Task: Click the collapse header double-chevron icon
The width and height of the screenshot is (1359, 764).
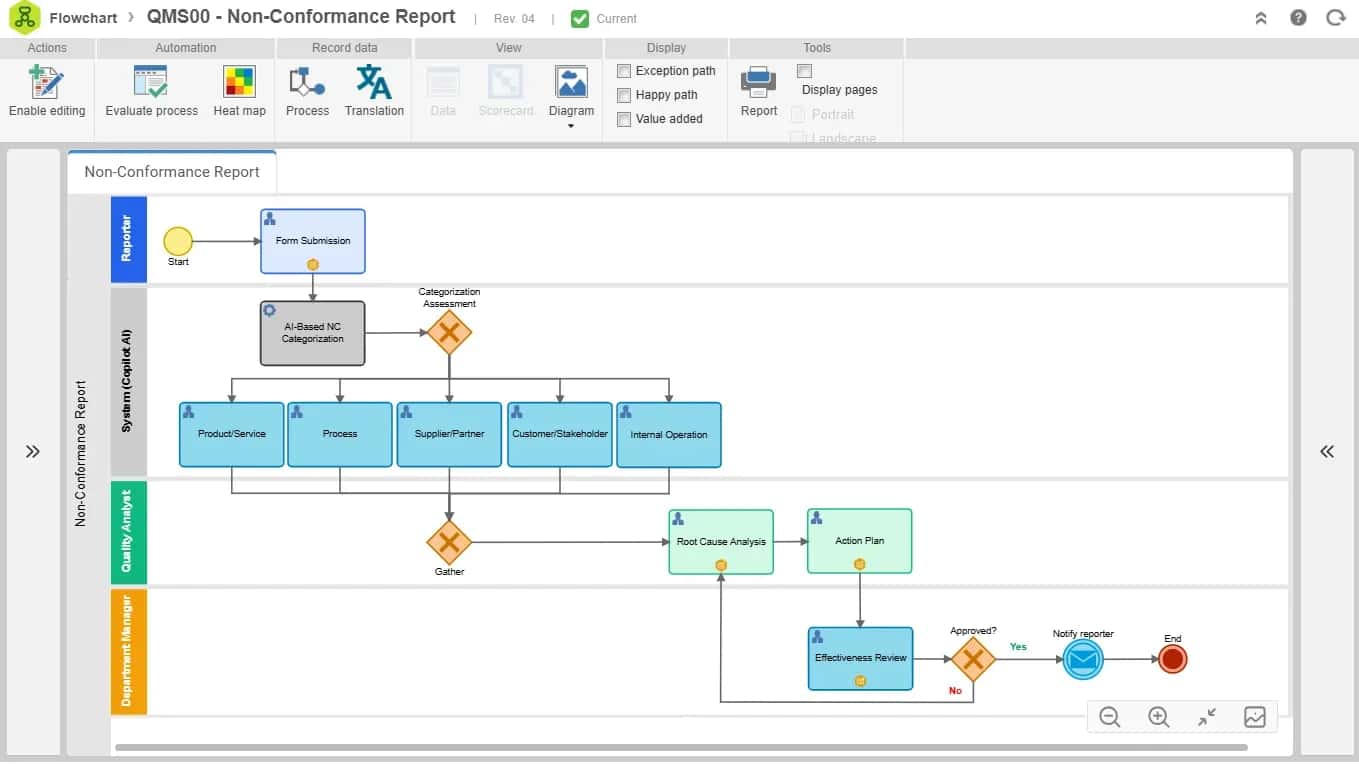Action: click(1261, 18)
